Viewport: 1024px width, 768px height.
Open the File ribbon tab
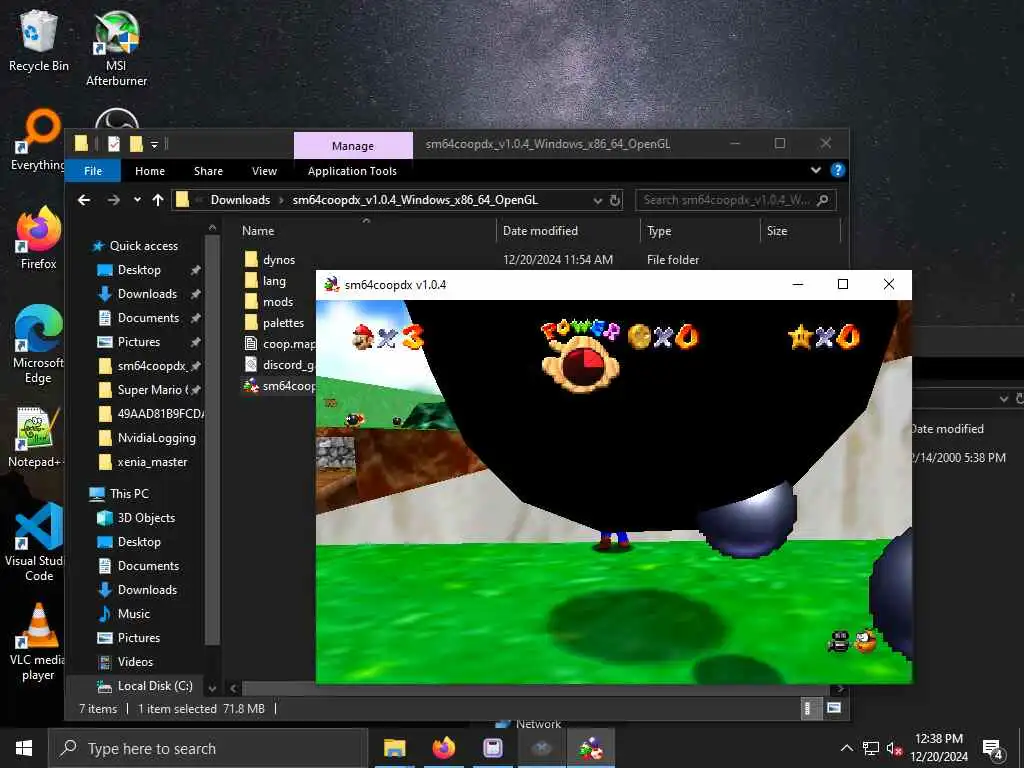click(93, 170)
